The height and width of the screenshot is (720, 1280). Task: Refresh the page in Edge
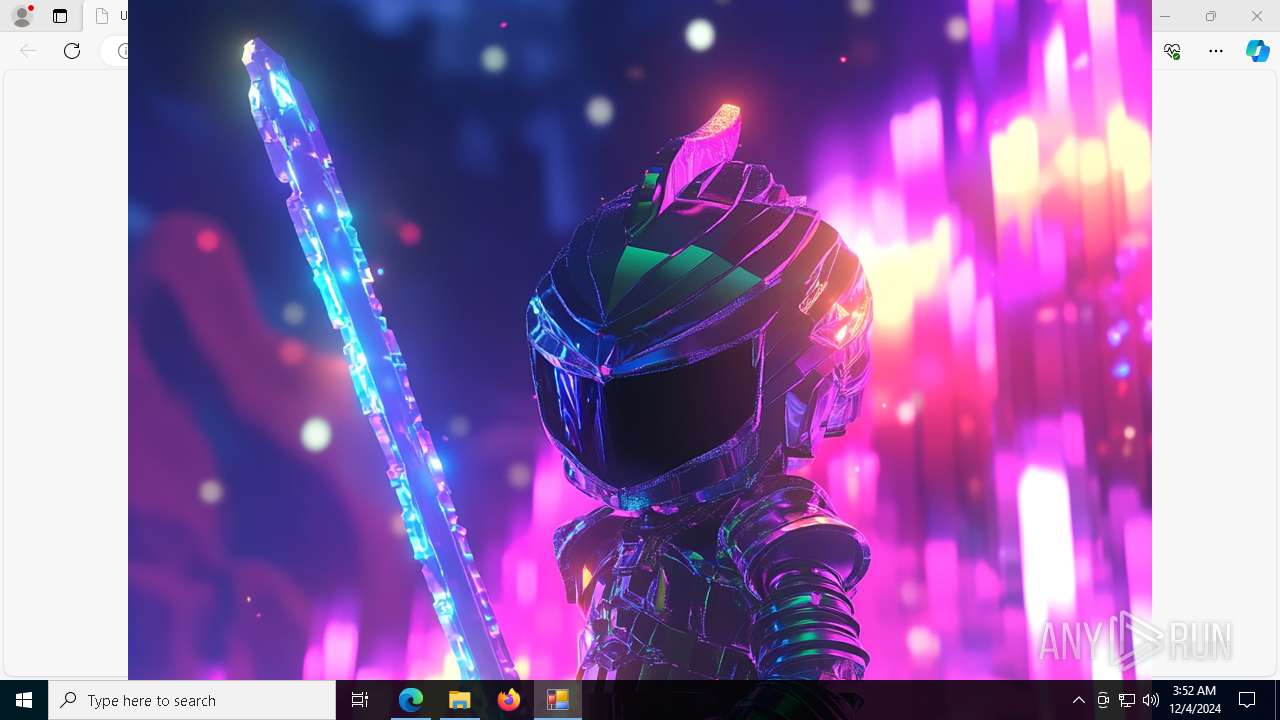[72, 50]
